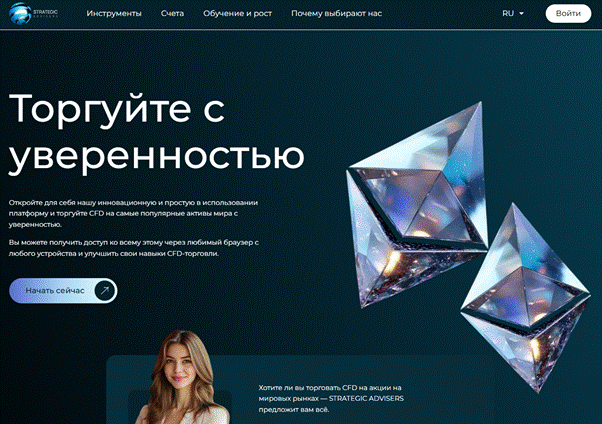Click paragraph starting Вы можете получить доступ
This screenshot has width=602, height=424.
coord(134,248)
